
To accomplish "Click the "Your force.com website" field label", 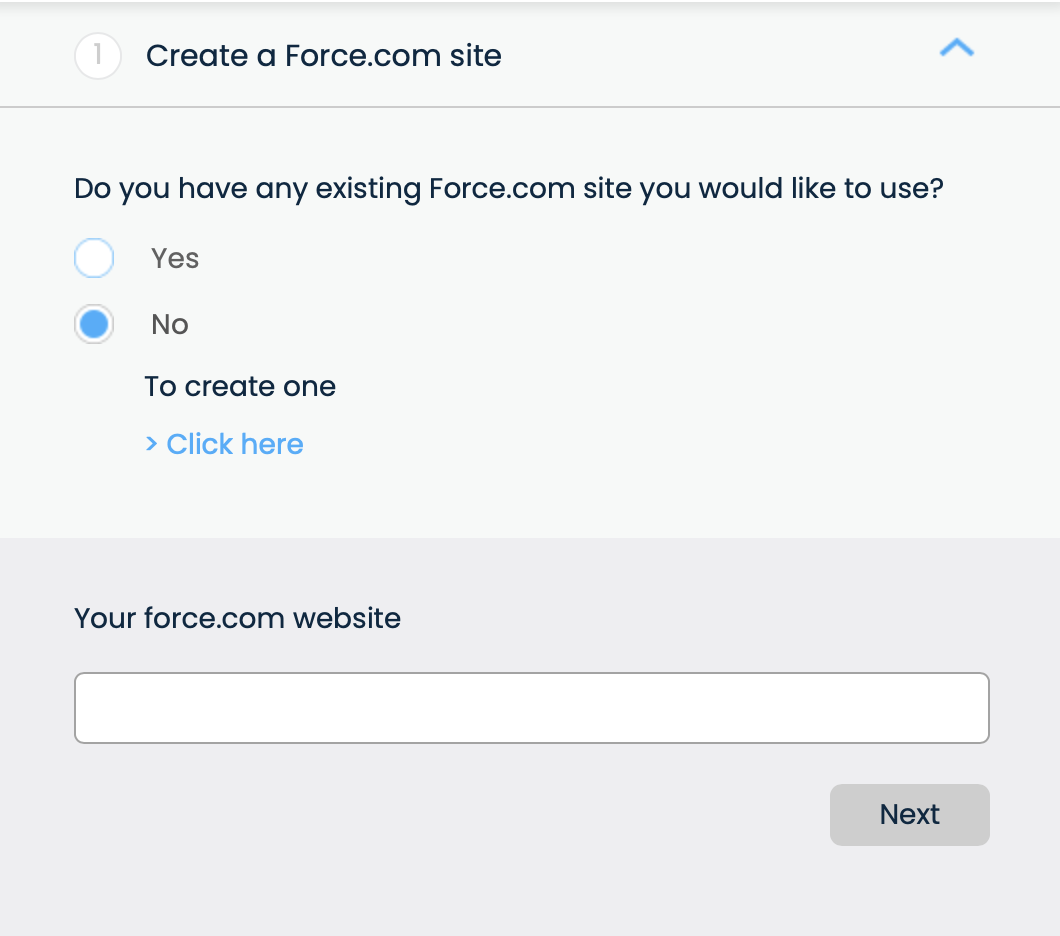I will click(x=238, y=618).
